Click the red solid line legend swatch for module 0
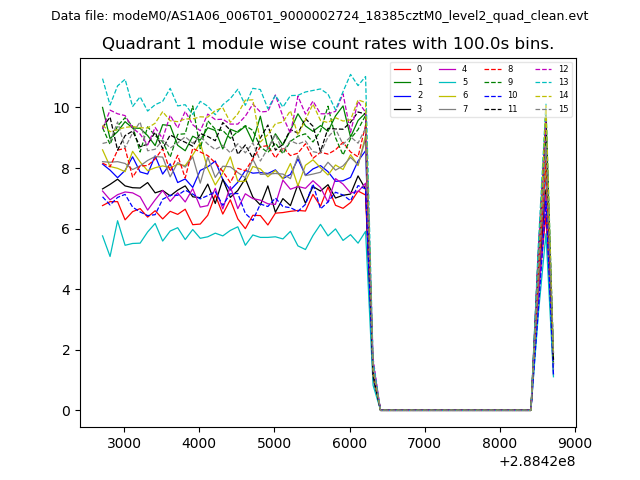 [x=401, y=69]
